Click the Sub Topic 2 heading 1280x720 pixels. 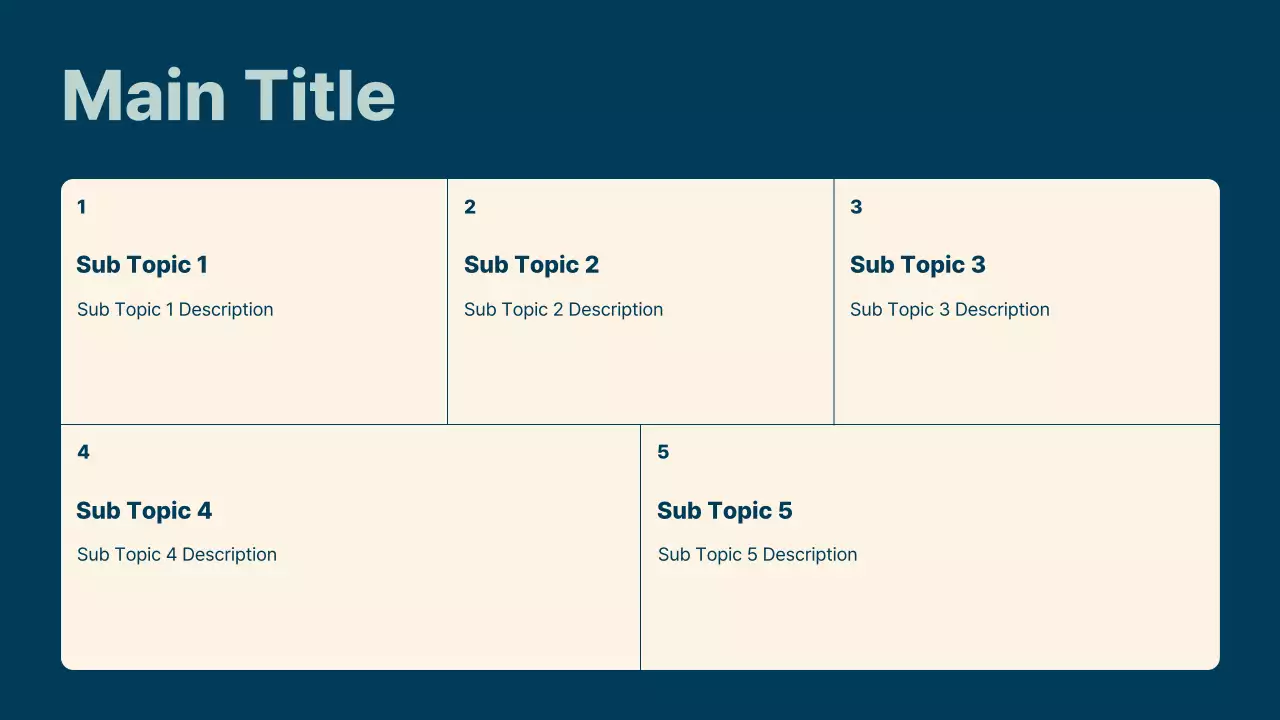(x=531, y=265)
